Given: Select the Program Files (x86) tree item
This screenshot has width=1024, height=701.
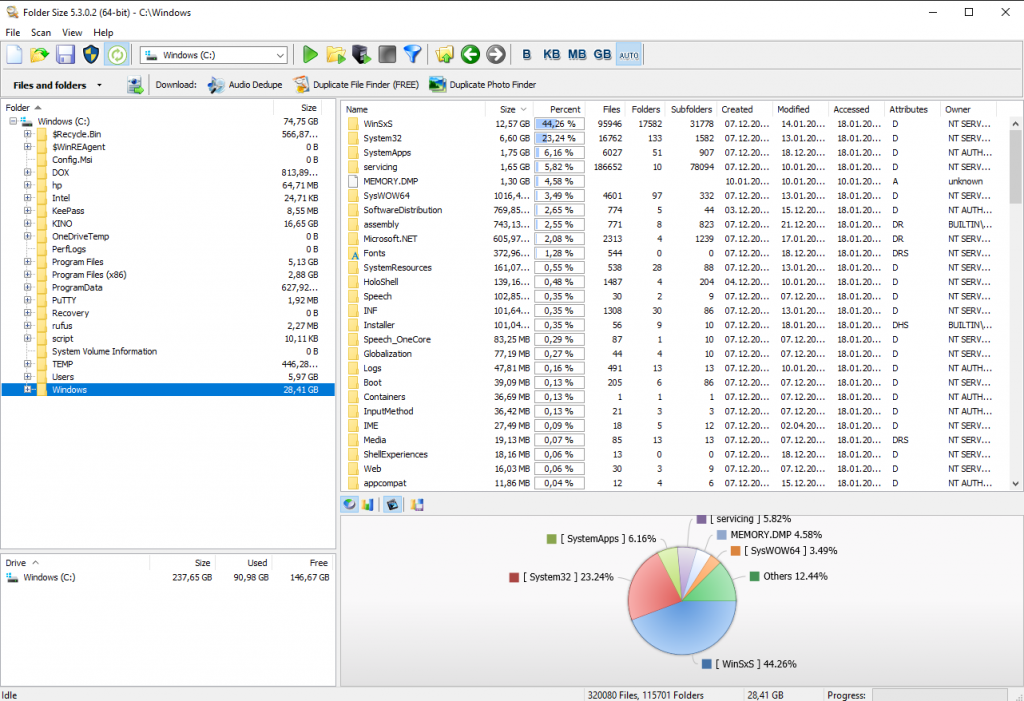Looking at the screenshot, I should pyautogui.click(x=89, y=274).
